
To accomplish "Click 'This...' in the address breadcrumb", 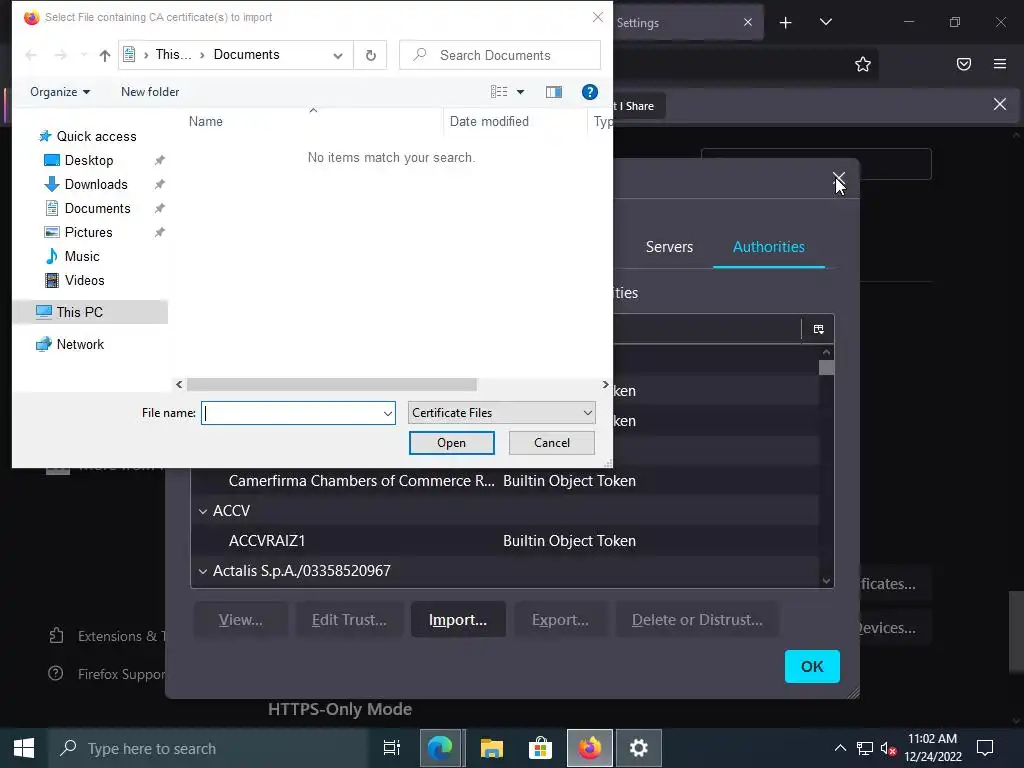I will click(173, 55).
